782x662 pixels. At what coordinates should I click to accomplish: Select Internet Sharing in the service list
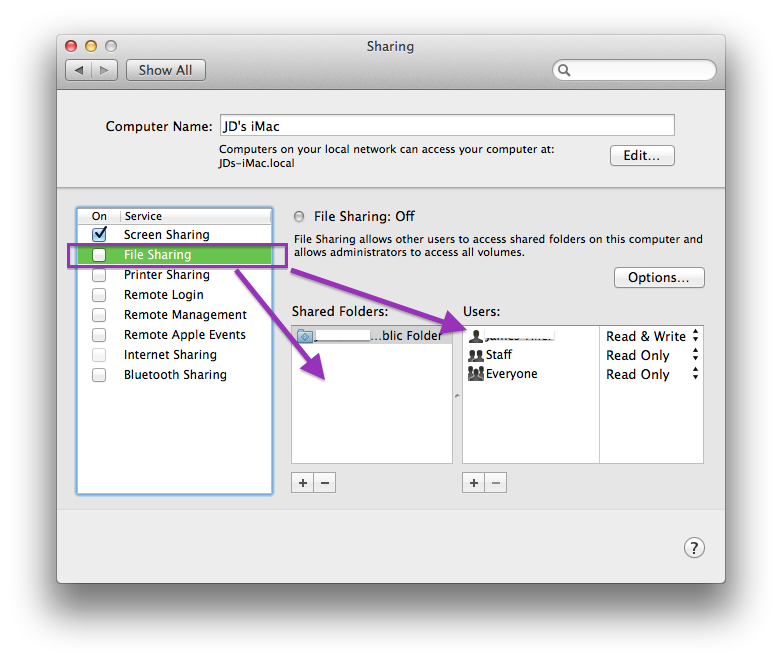[x=170, y=355]
